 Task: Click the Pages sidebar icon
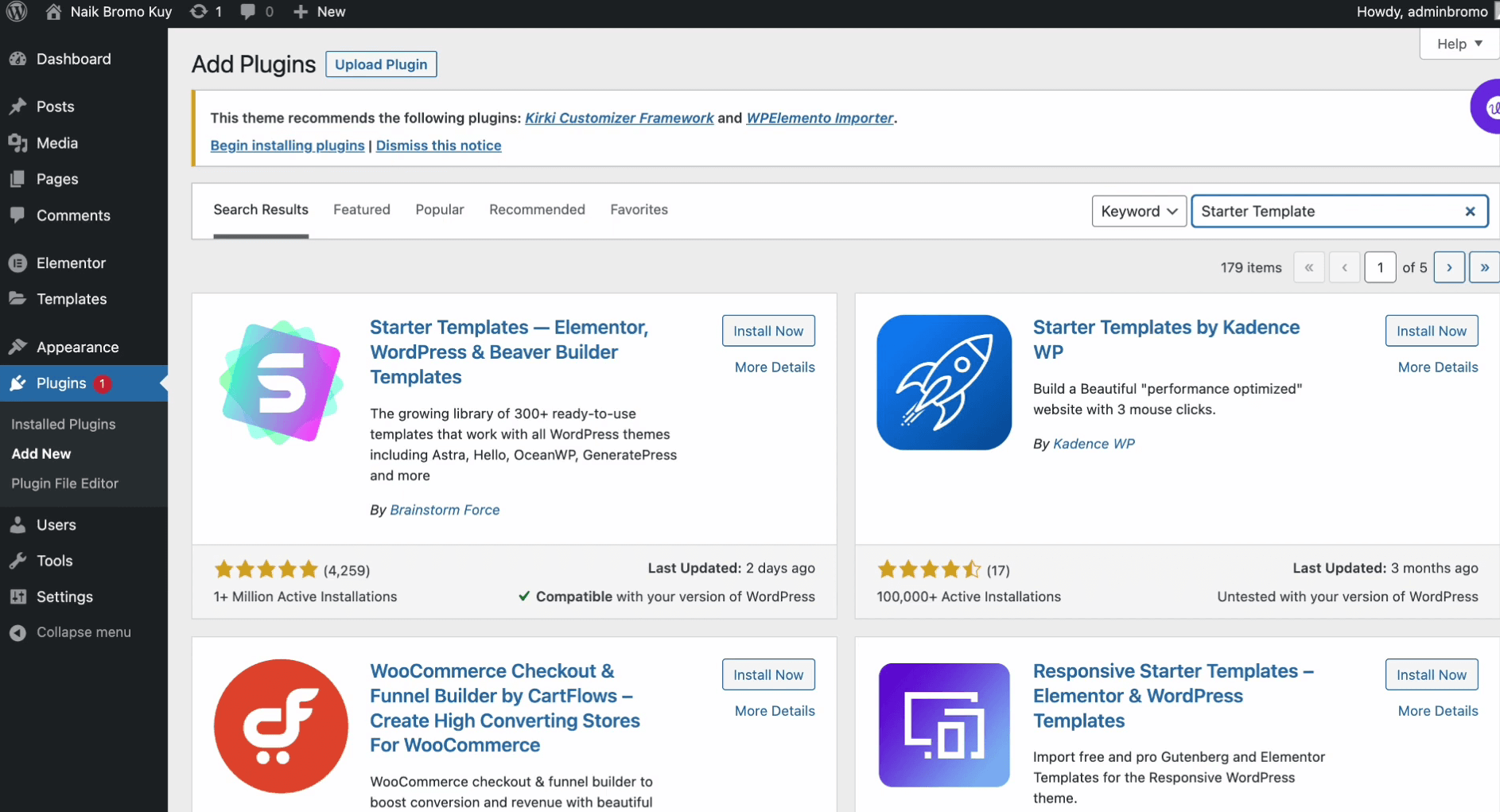point(17,179)
